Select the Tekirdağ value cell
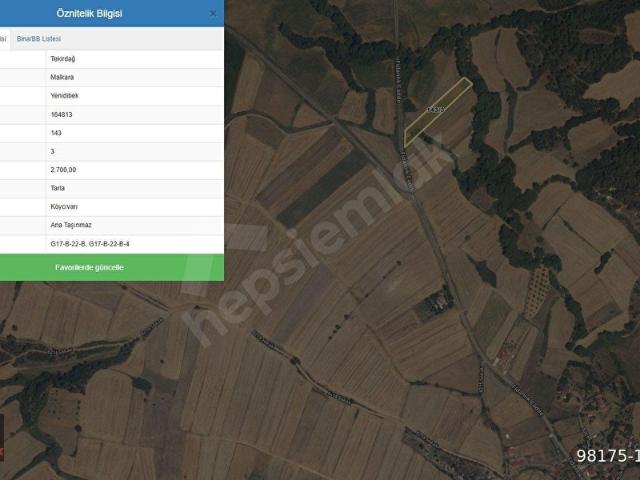This screenshot has height=480, width=640. (x=135, y=59)
